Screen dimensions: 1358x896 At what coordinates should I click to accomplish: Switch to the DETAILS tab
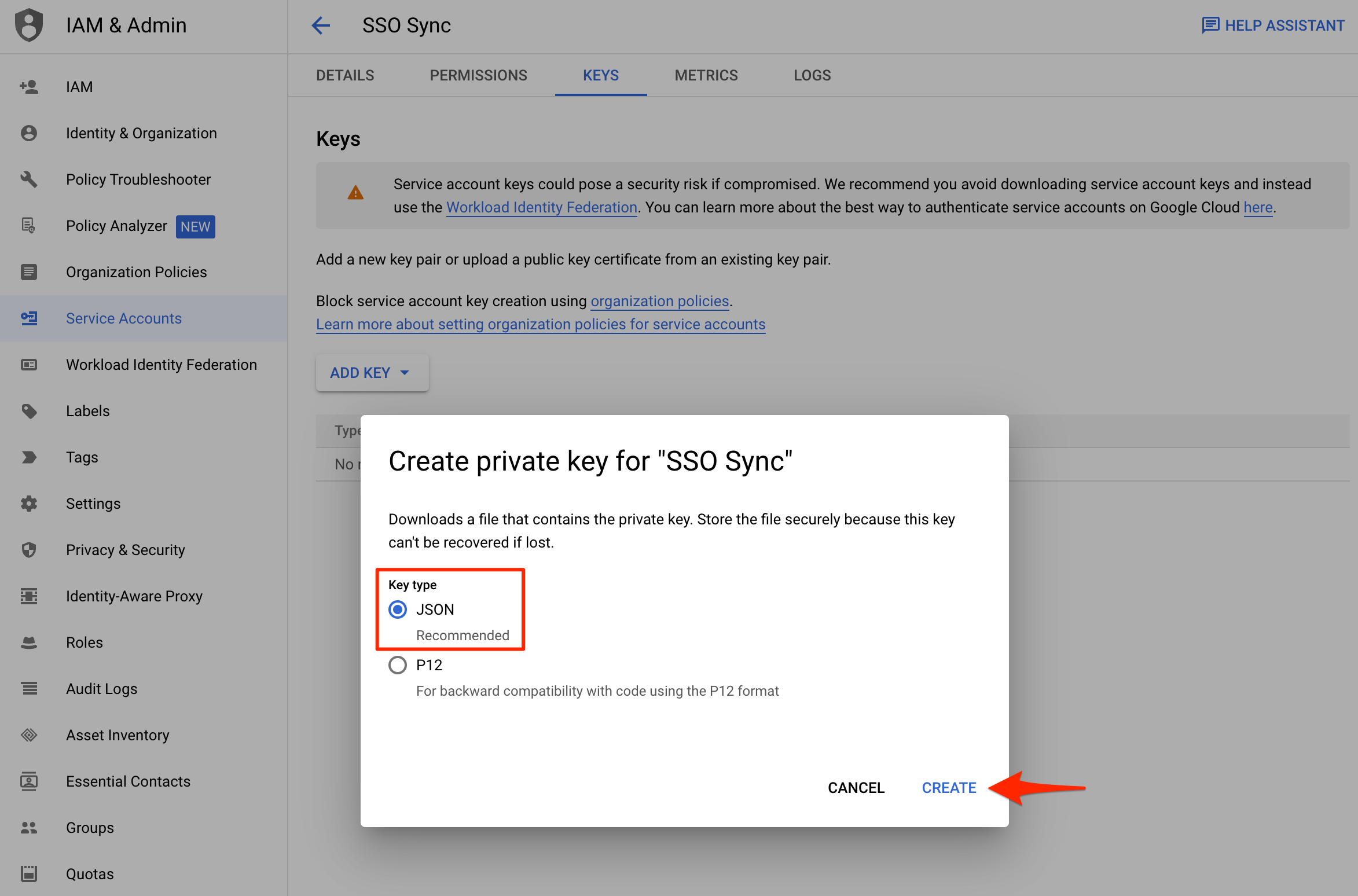tap(345, 75)
